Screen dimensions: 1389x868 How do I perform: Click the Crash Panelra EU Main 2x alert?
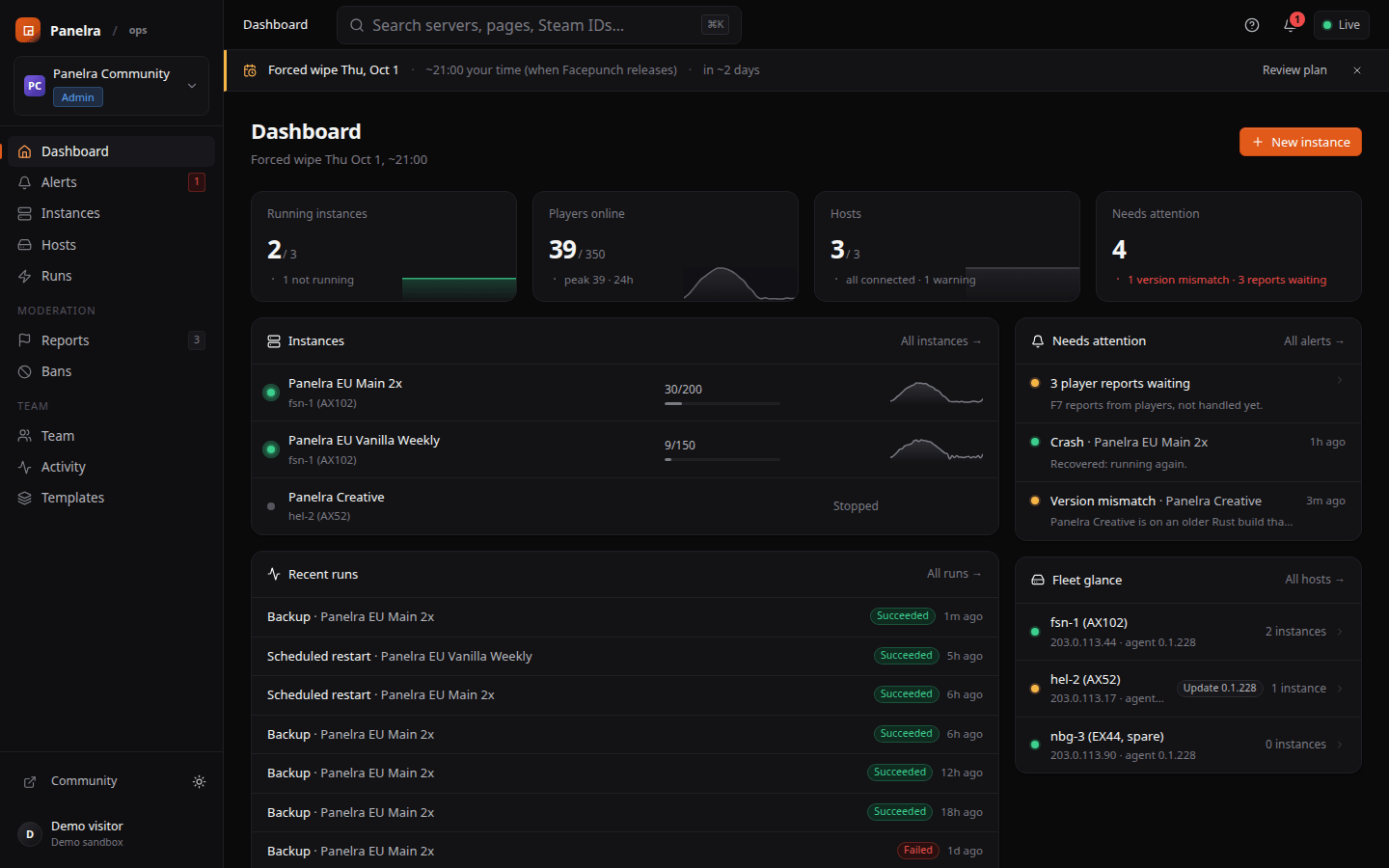[1188, 452]
